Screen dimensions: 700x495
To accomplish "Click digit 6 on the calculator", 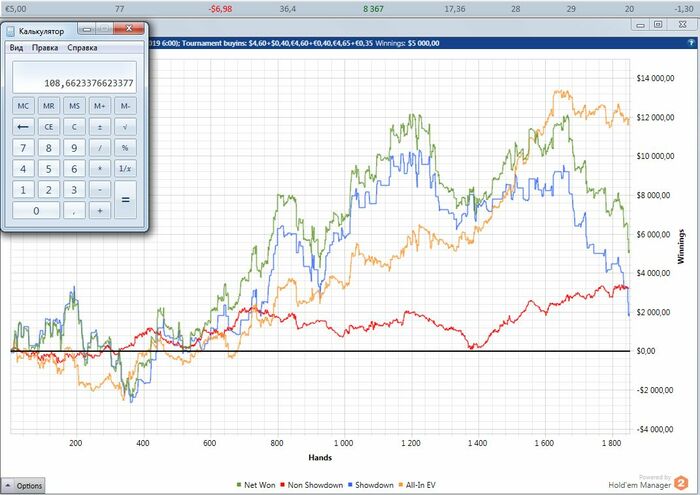I will pyautogui.click(x=74, y=169).
